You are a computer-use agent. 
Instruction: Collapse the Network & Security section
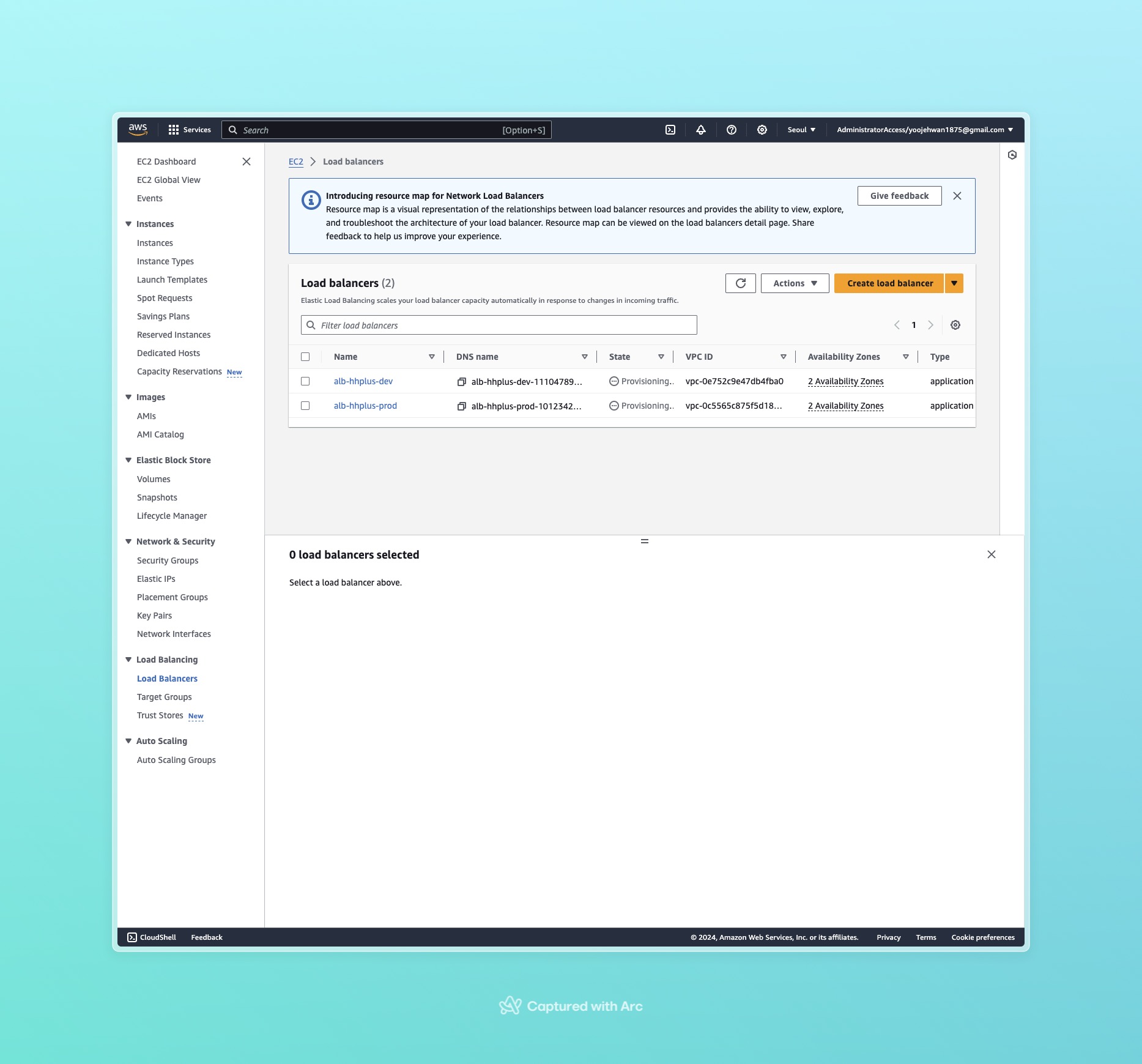point(128,541)
